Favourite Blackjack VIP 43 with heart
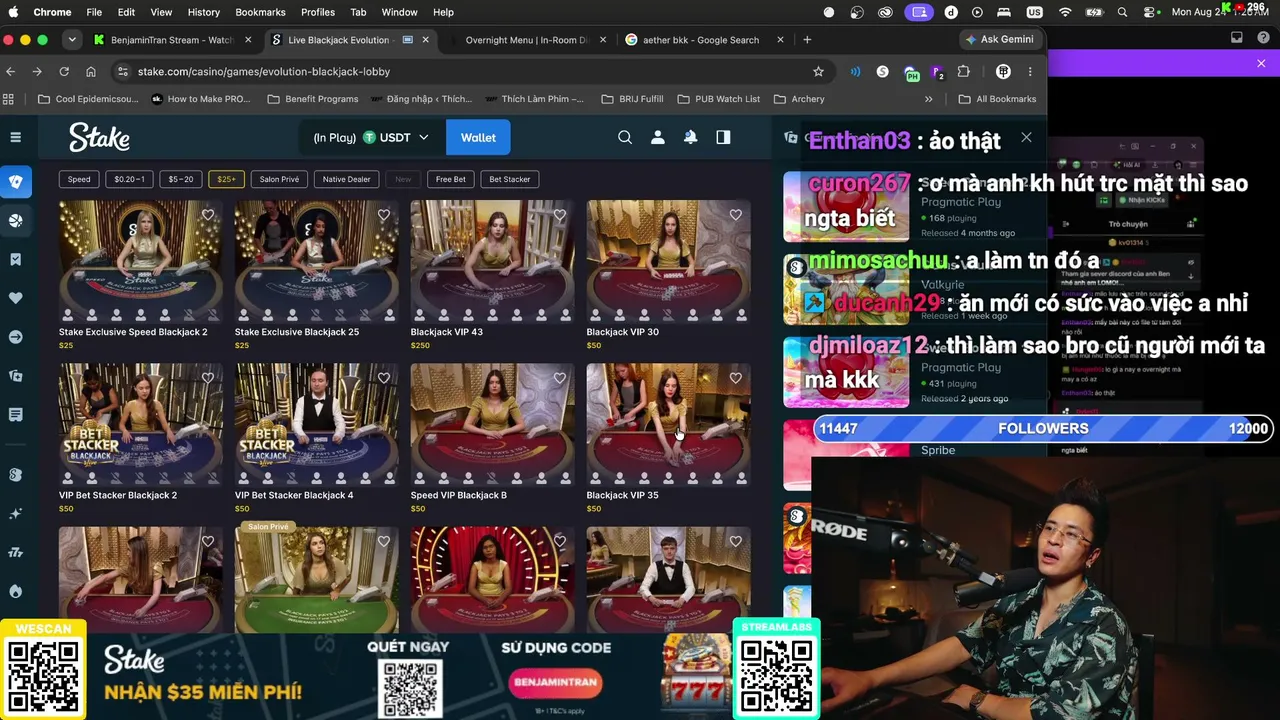Viewport: 1280px width, 720px height. tap(560, 215)
